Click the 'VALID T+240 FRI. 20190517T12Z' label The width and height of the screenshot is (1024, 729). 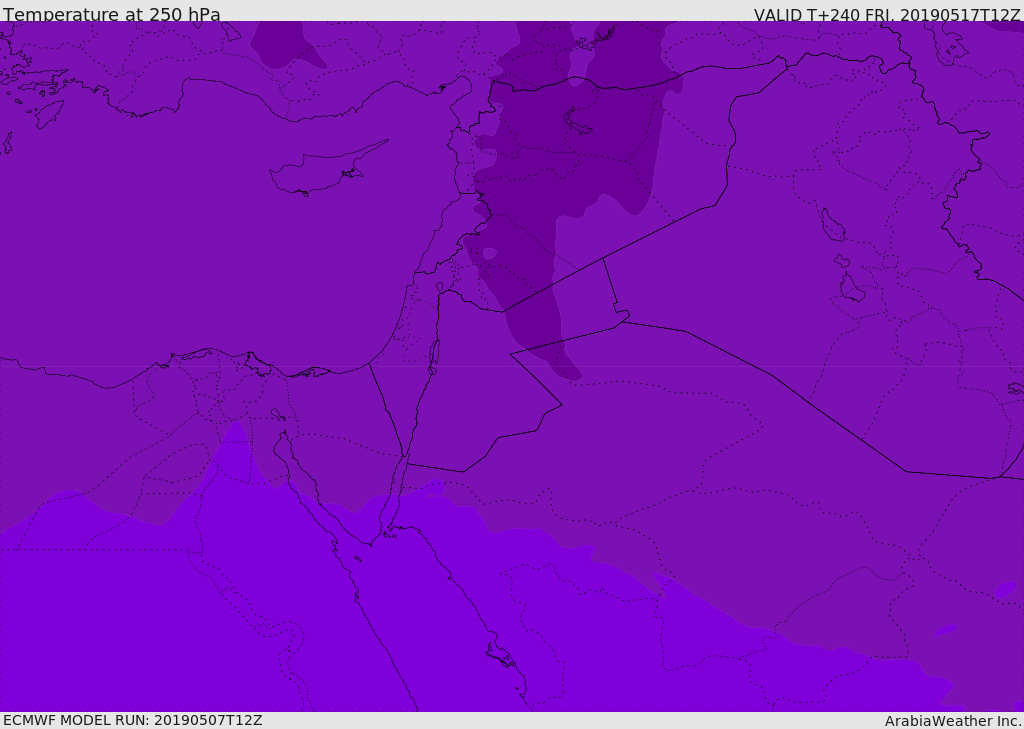[x=887, y=15]
